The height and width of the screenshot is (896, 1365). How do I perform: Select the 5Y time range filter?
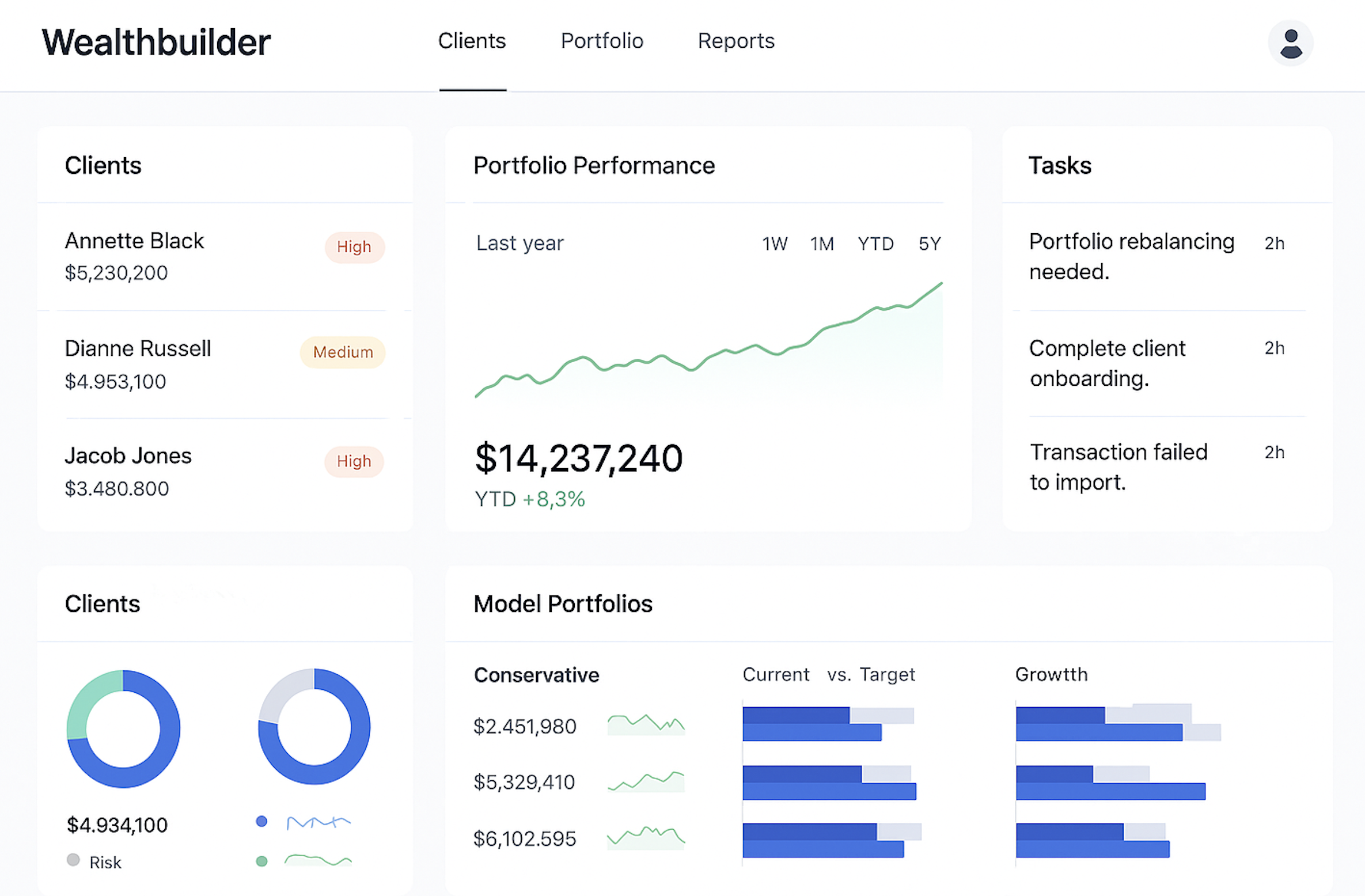pos(928,244)
